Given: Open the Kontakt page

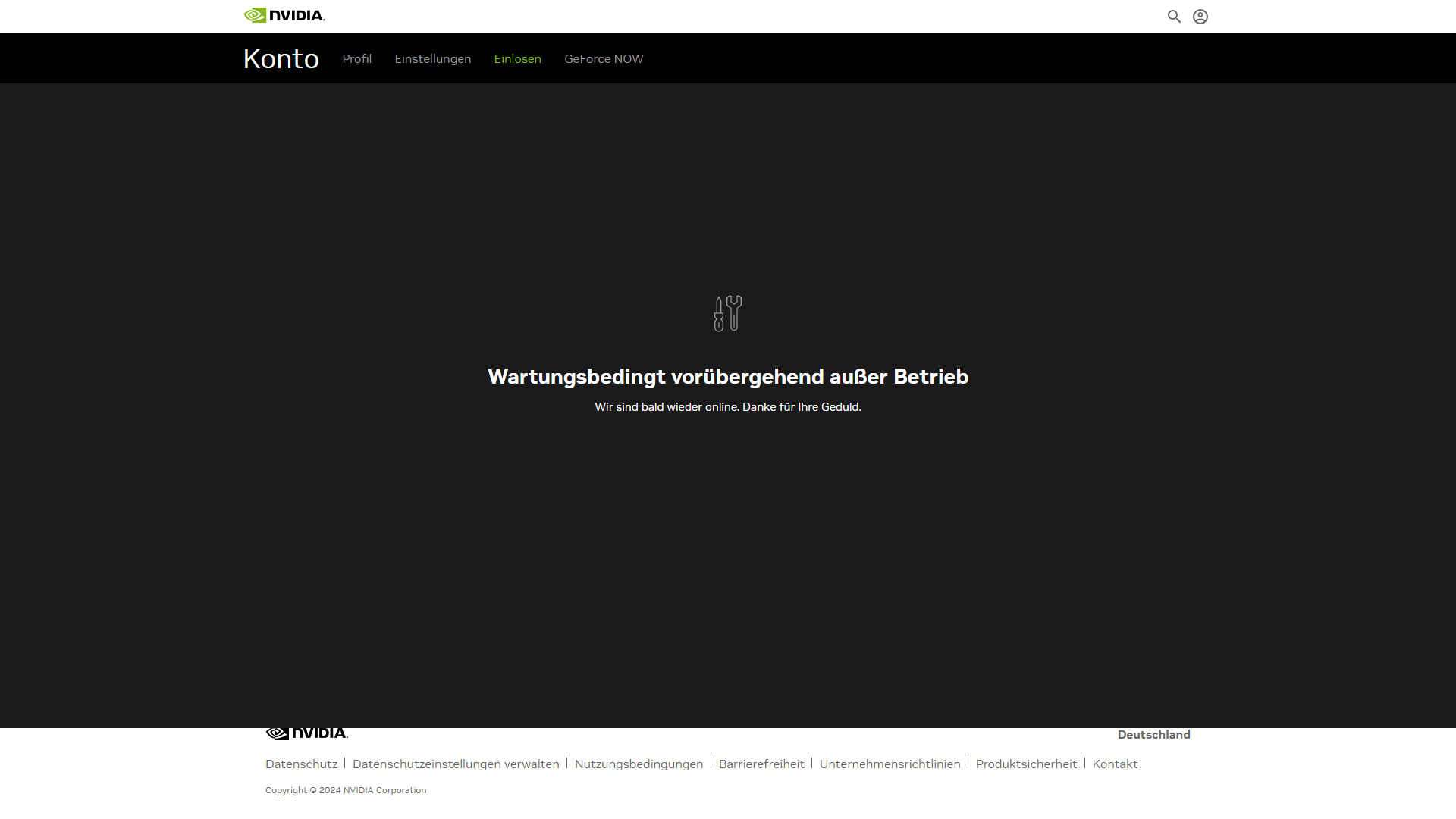Looking at the screenshot, I should 1115,764.
